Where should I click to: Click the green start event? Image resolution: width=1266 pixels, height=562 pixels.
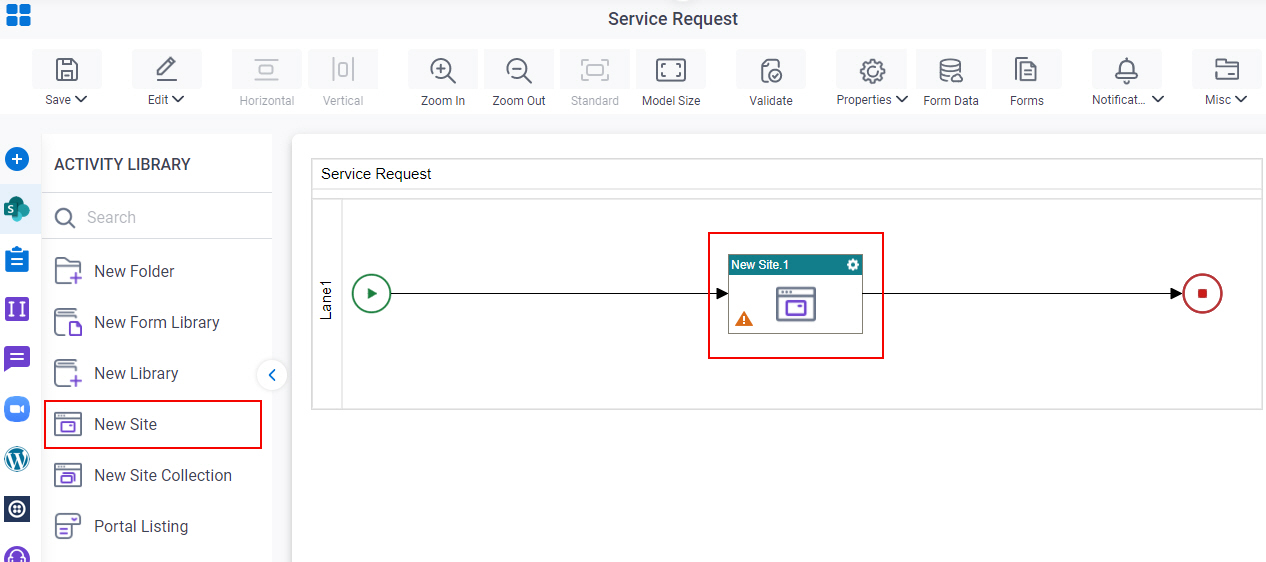(x=371, y=294)
